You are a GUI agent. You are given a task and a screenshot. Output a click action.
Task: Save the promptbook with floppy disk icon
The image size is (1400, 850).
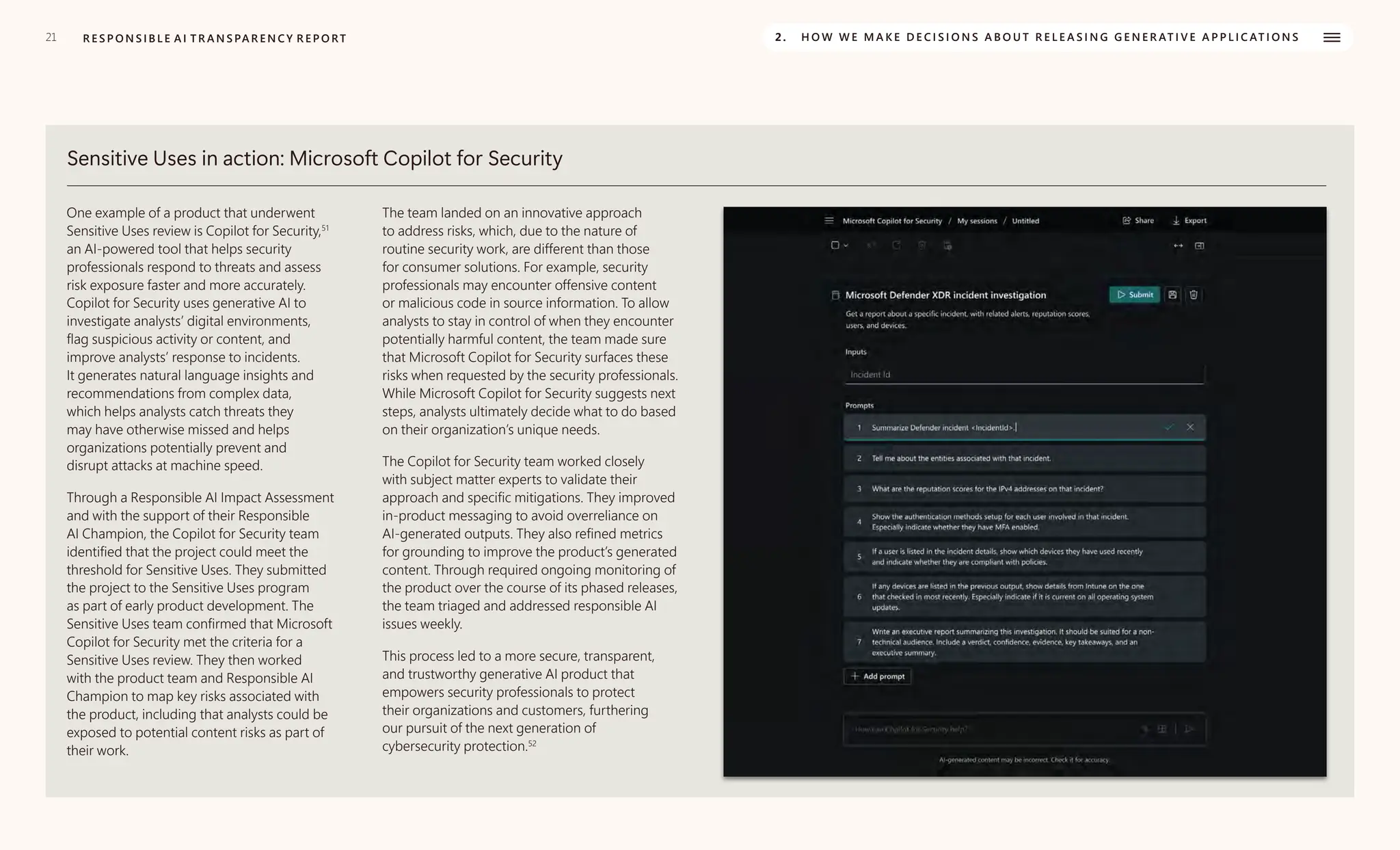click(1172, 295)
